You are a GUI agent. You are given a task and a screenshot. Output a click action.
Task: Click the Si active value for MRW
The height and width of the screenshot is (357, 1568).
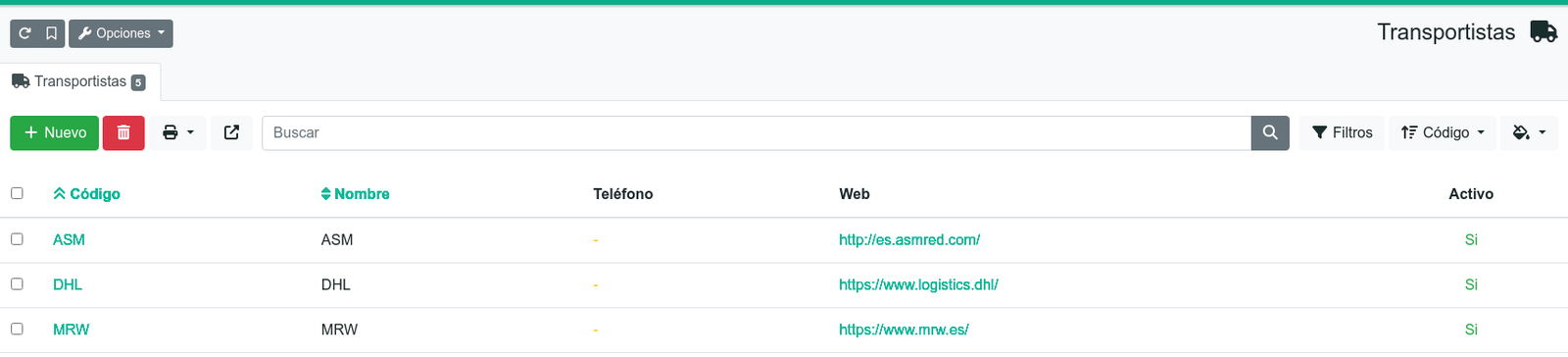pos(1471,330)
